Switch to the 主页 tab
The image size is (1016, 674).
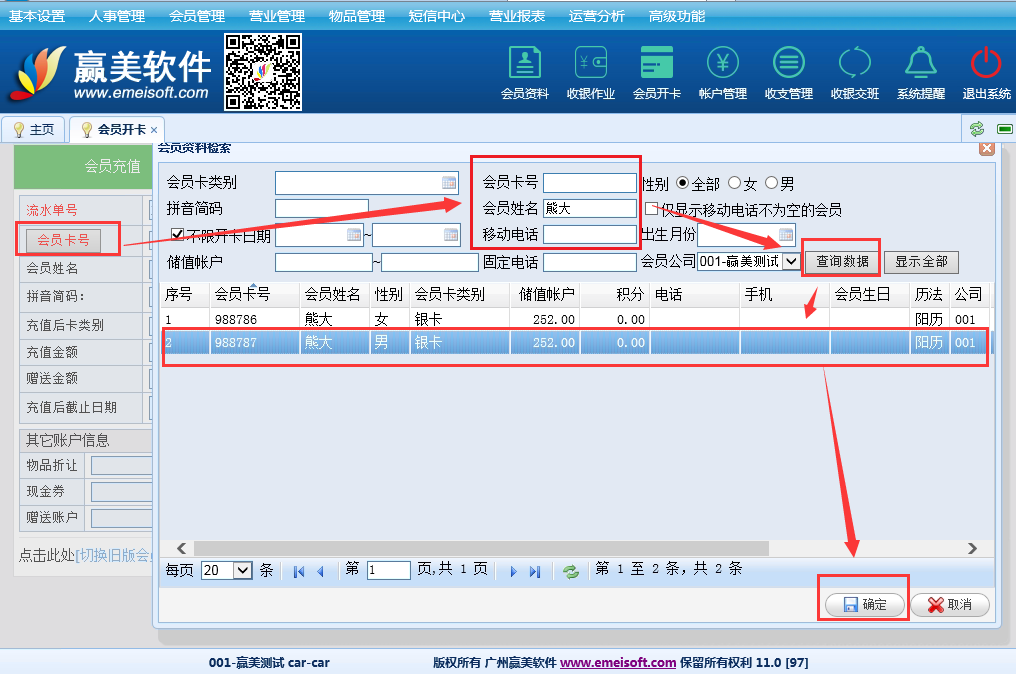pyautogui.click(x=33, y=130)
